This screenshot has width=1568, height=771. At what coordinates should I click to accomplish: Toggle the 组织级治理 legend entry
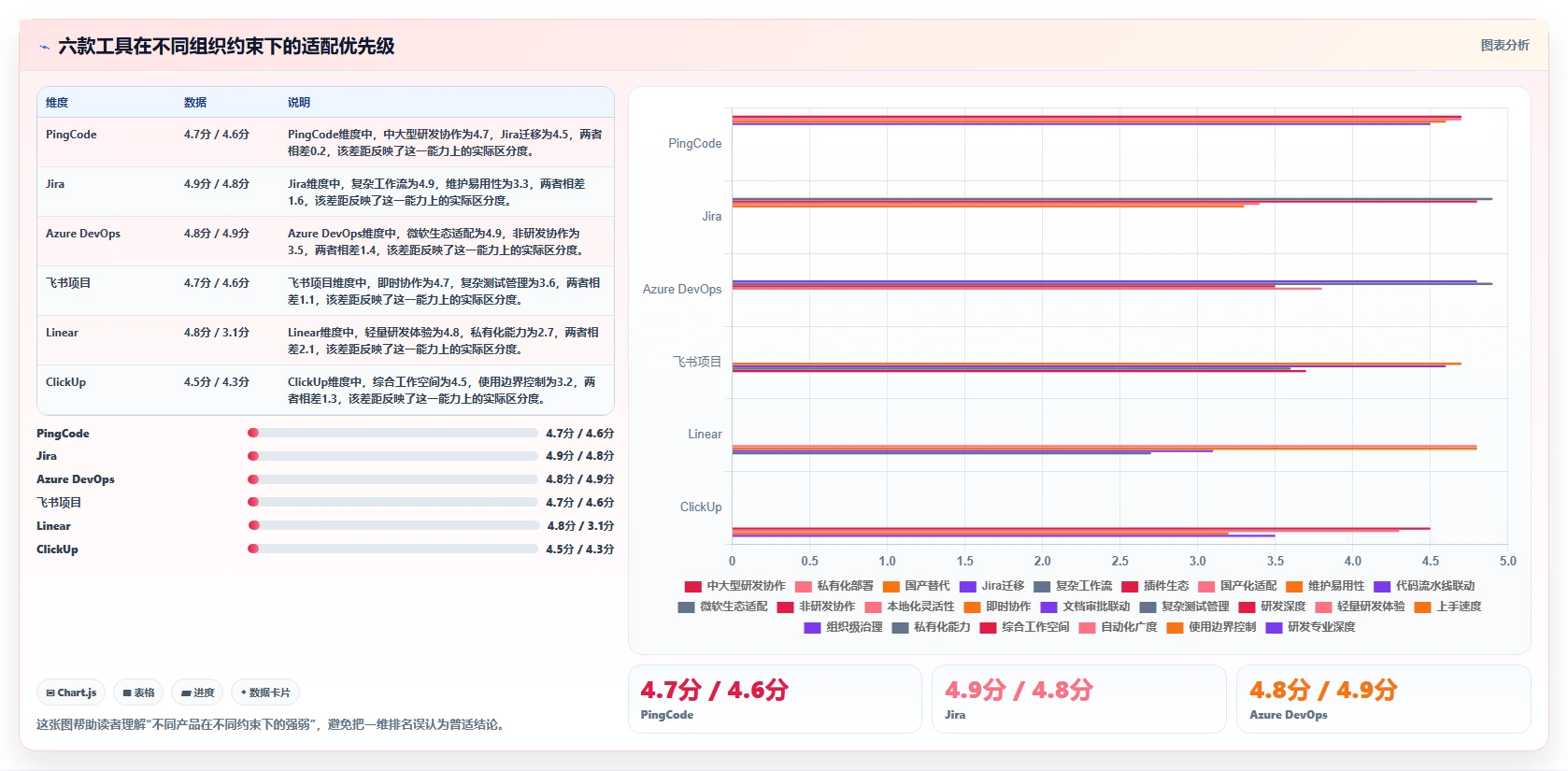[x=844, y=627]
